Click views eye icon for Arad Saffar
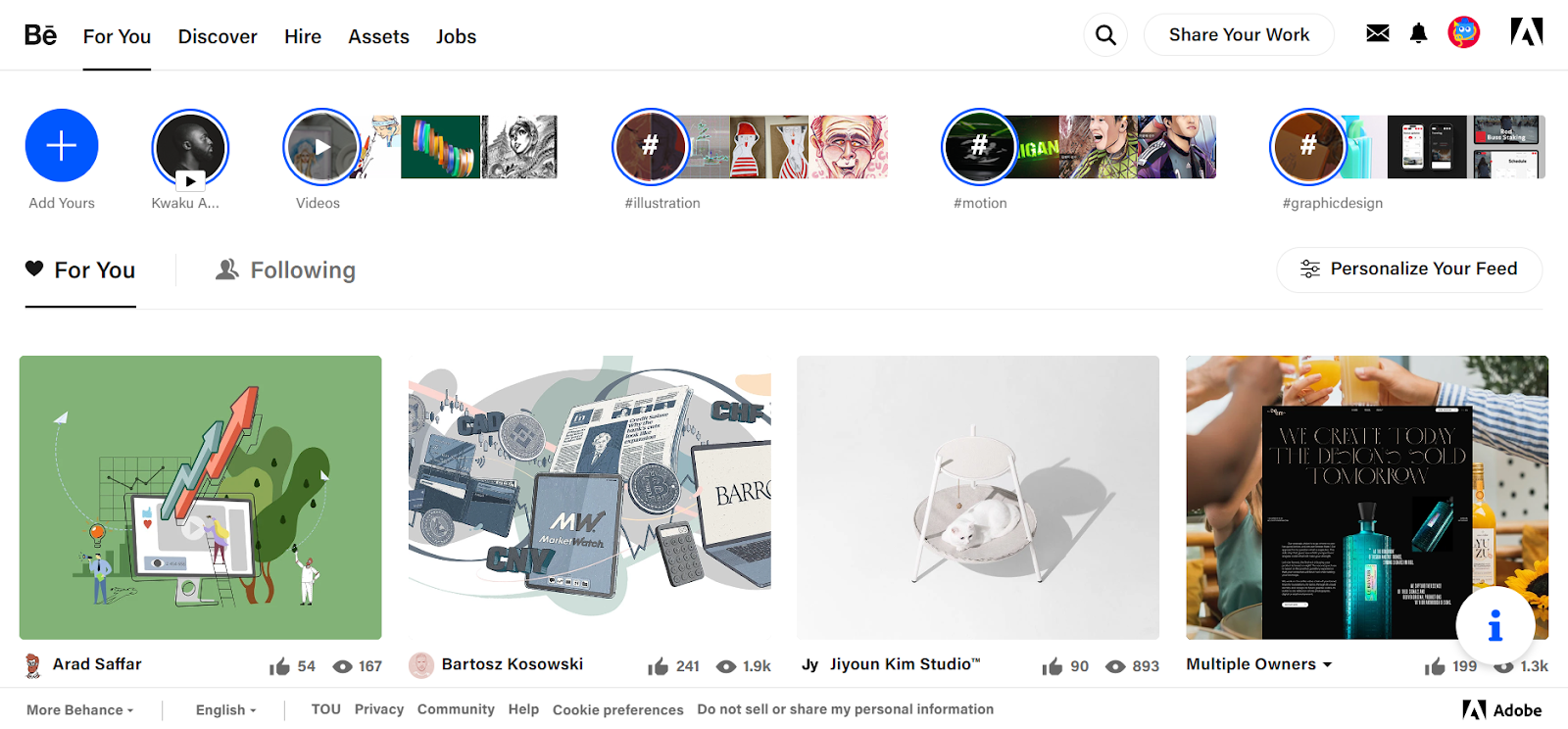This screenshot has width=1568, height=729. (342, 666)
